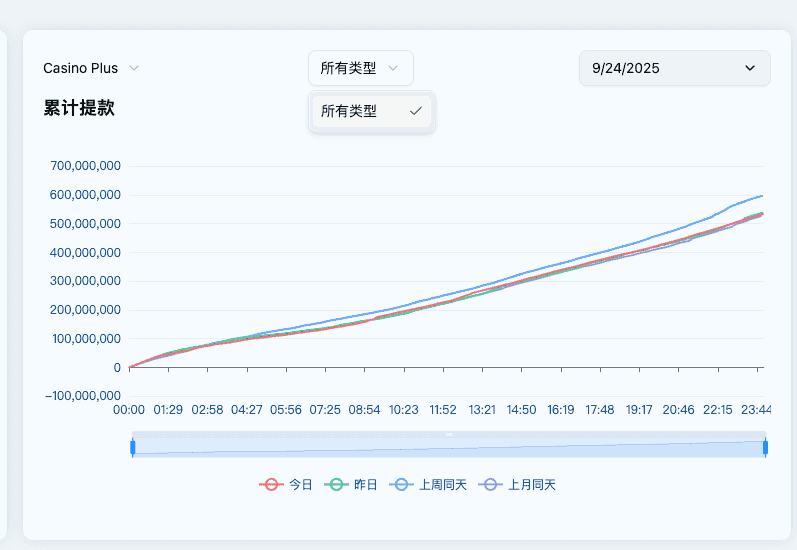Image resolution: width=797 pixels, height=550 pixels.
Task: Click the 上月同天 legend label
Action: click(532, 484)
